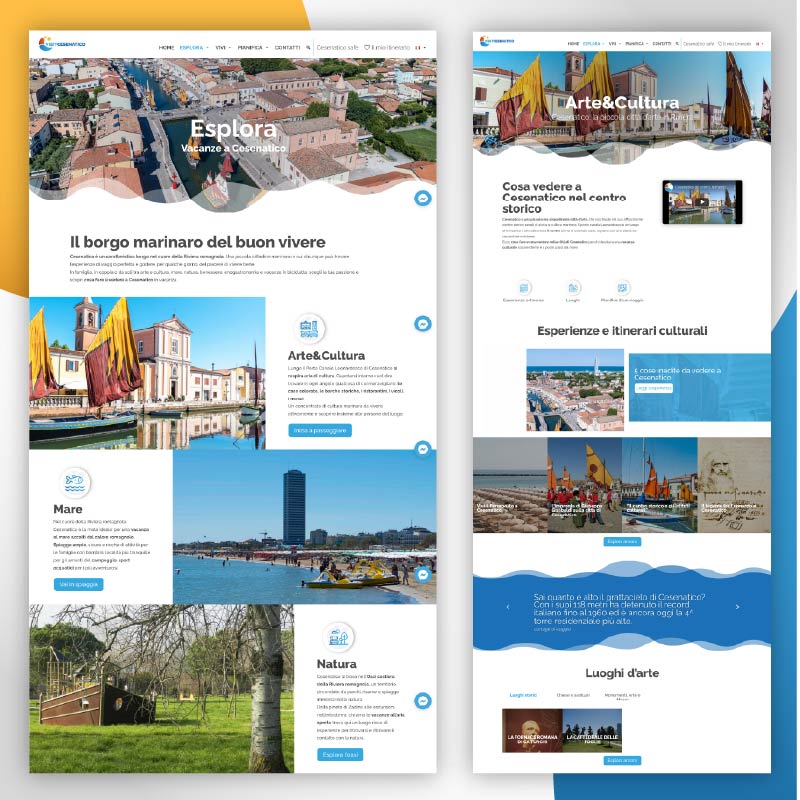Open the aerial Cesenatico photo card
Viewport: 800px width, 800px height.
(x=575, y=390)
